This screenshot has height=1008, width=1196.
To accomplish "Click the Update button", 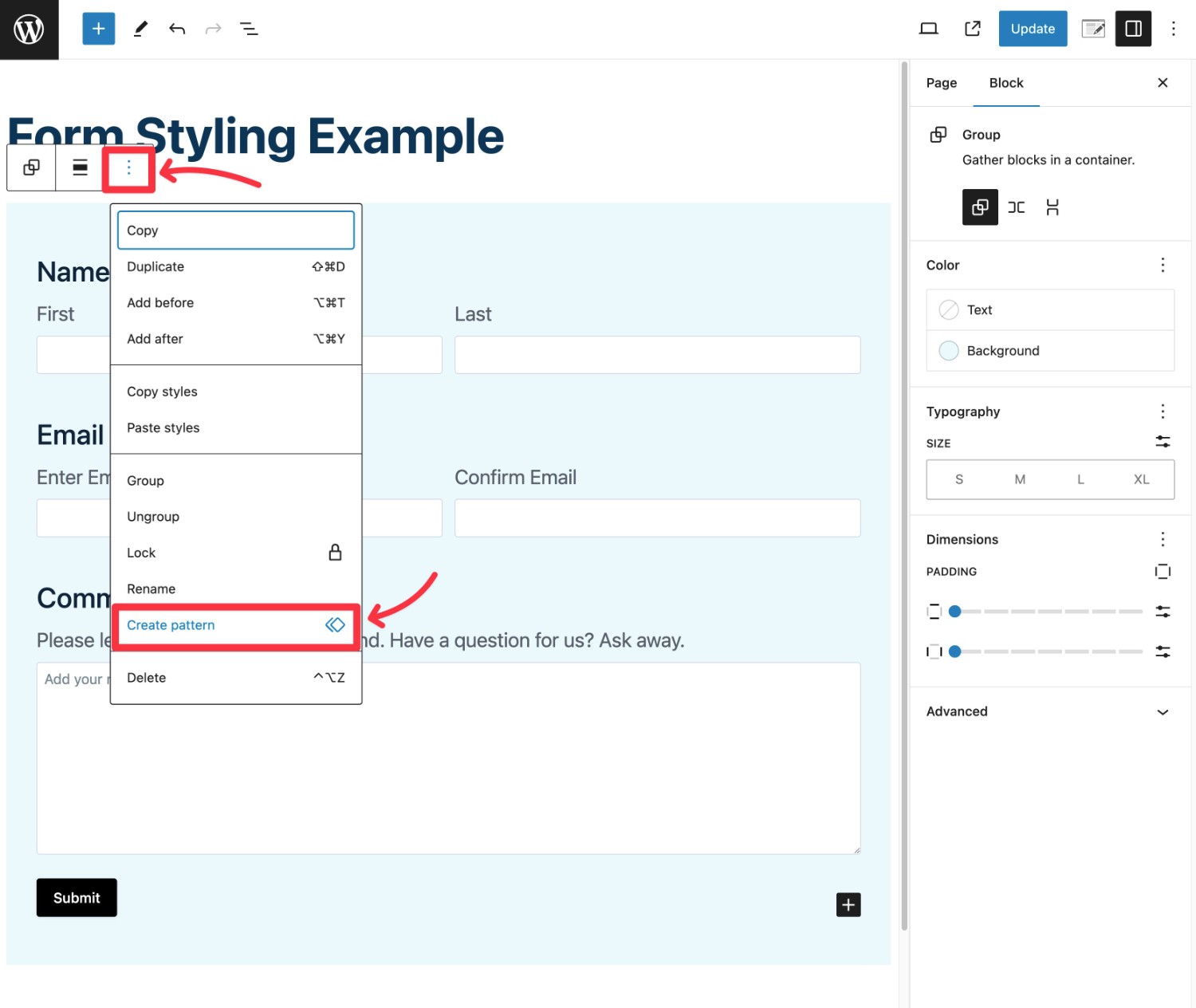I will click(x=1033, y=29).
